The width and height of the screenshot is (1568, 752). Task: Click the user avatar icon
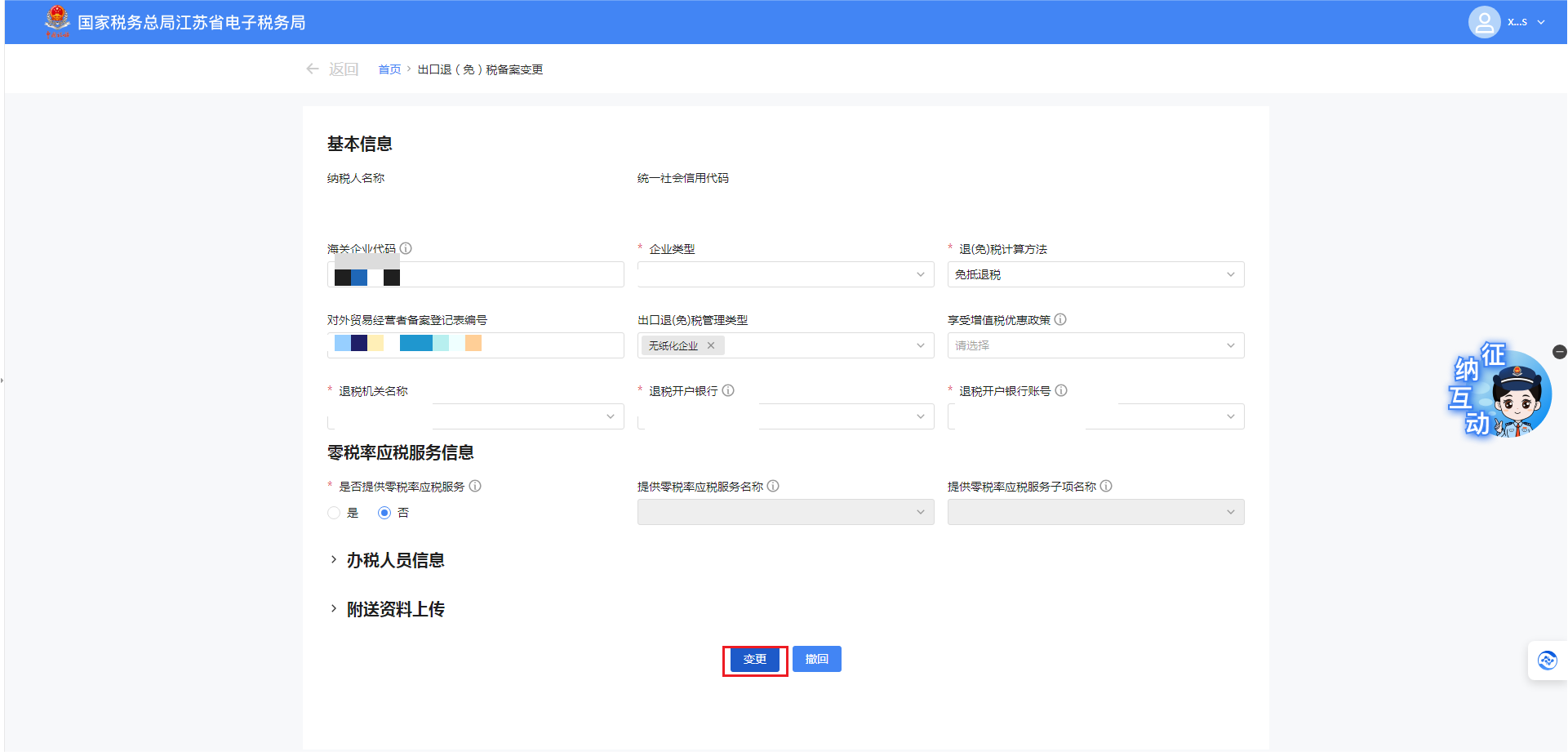(1484, 22)
